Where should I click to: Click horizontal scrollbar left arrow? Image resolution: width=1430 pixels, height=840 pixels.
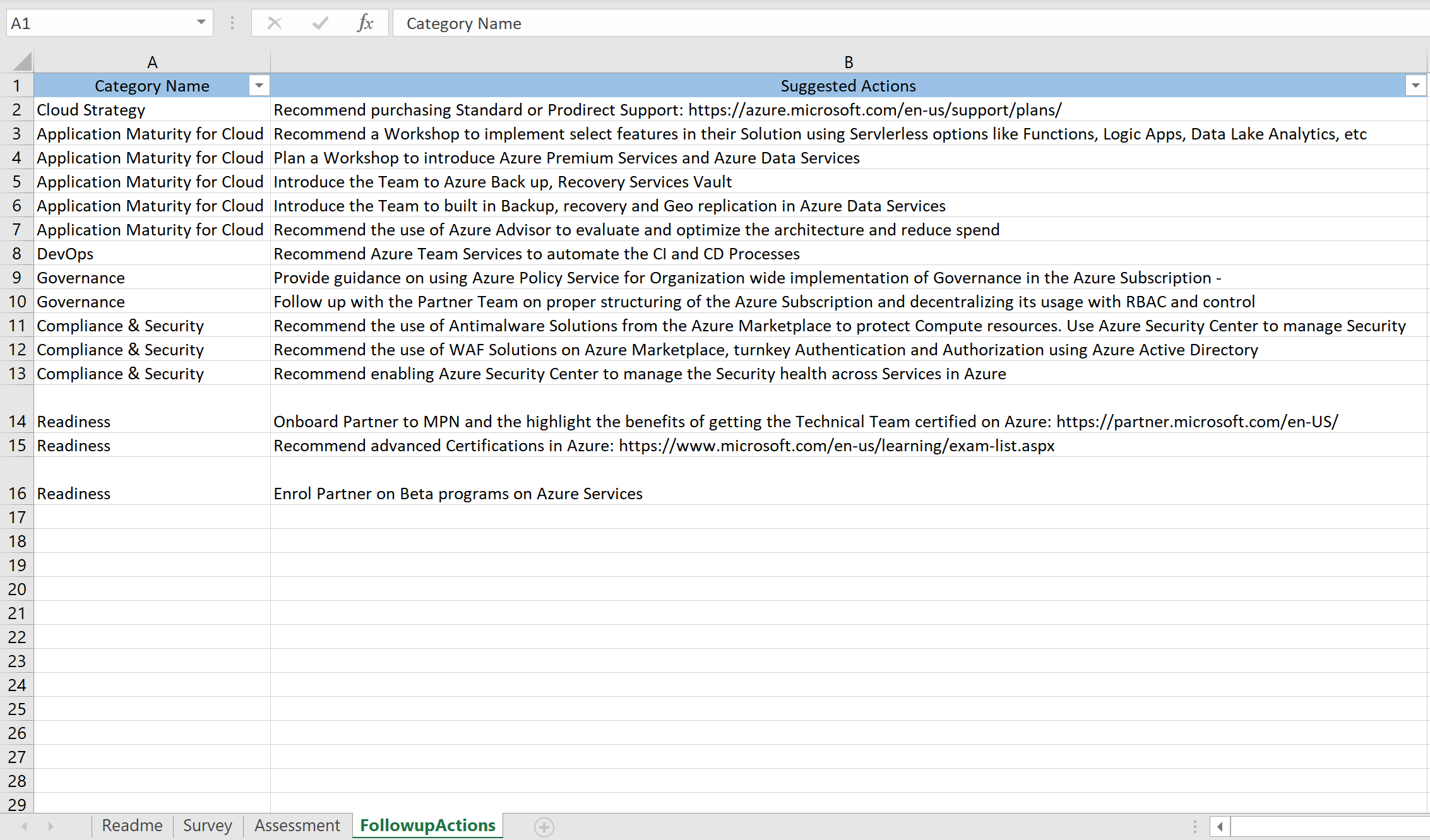(1220, 826)
